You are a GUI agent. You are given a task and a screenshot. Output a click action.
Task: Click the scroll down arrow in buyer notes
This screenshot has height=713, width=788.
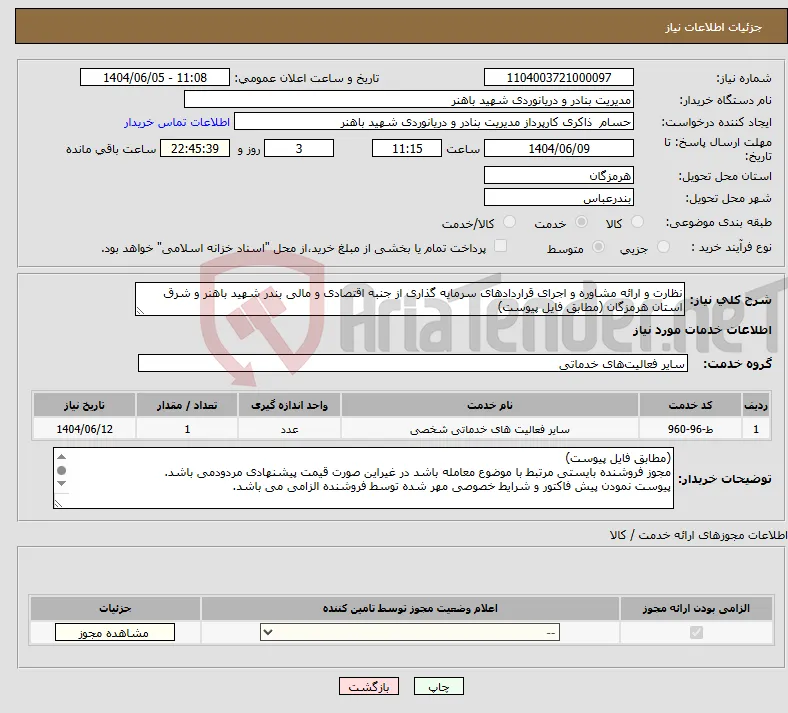tap(62, 483)
